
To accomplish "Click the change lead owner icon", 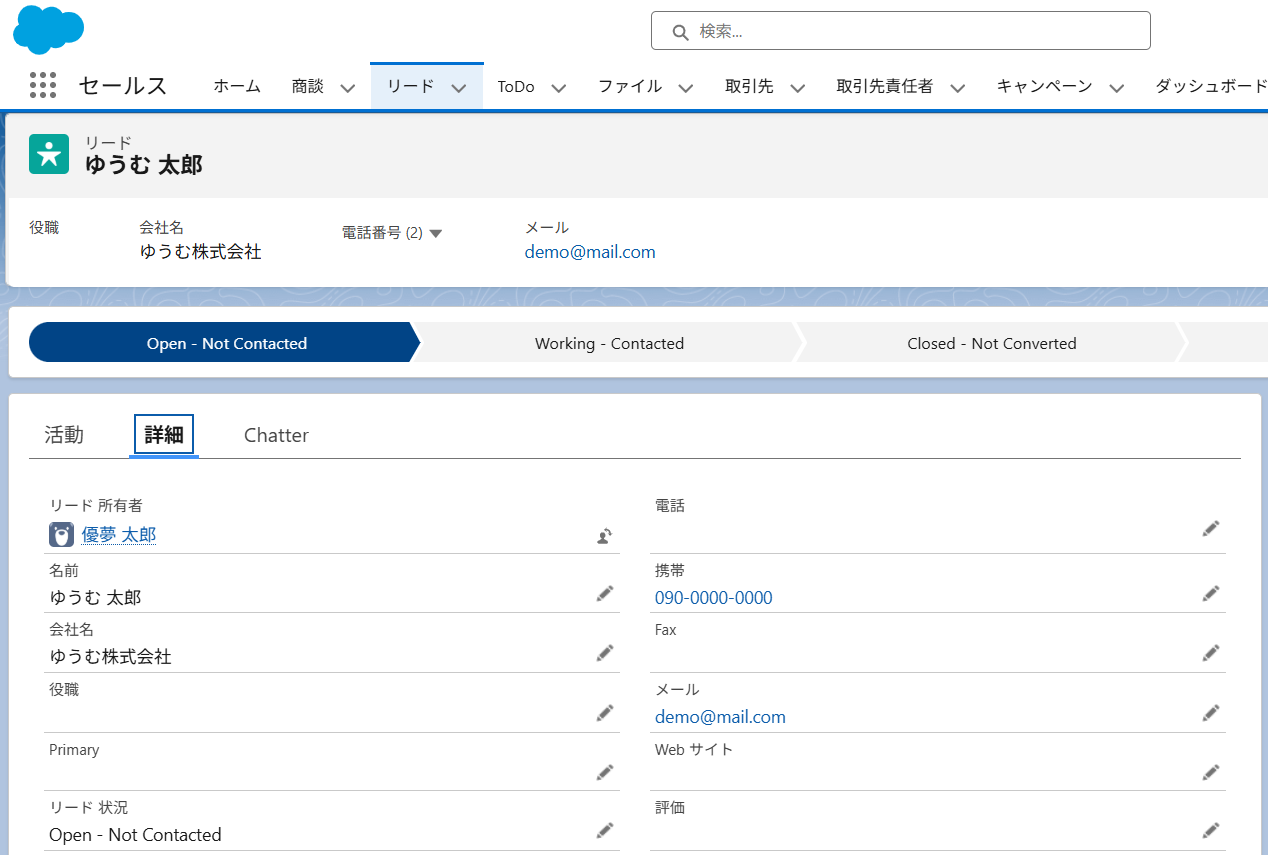I will [604, 536].
